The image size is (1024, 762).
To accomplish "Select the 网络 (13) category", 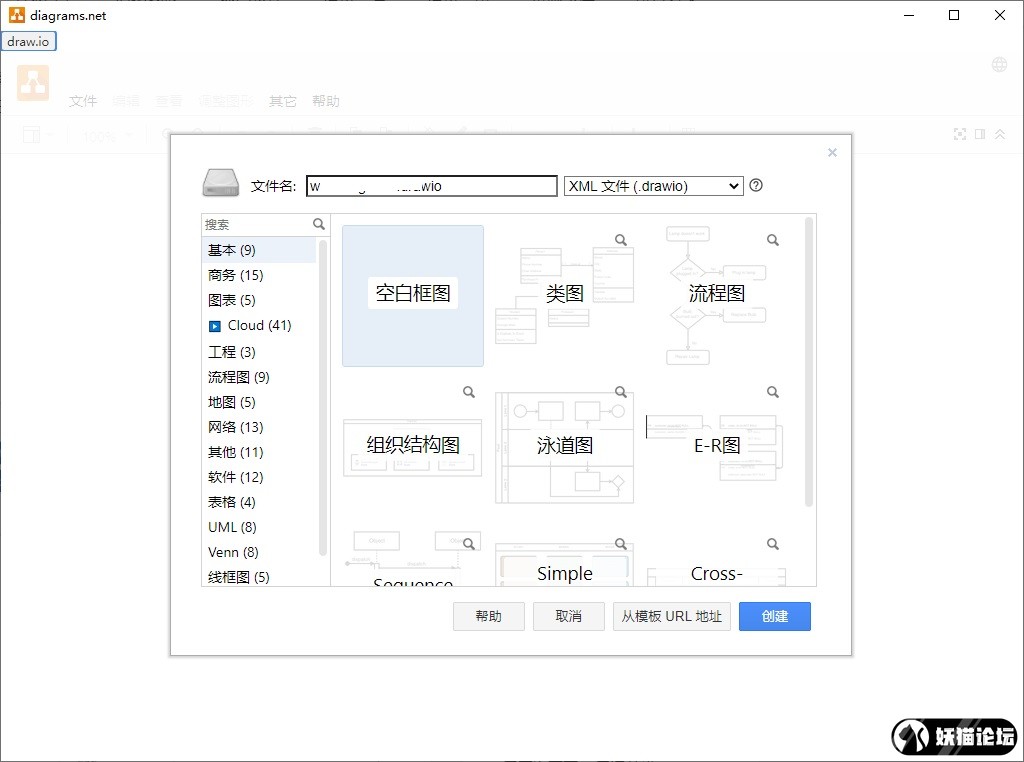I will (259, 427).
